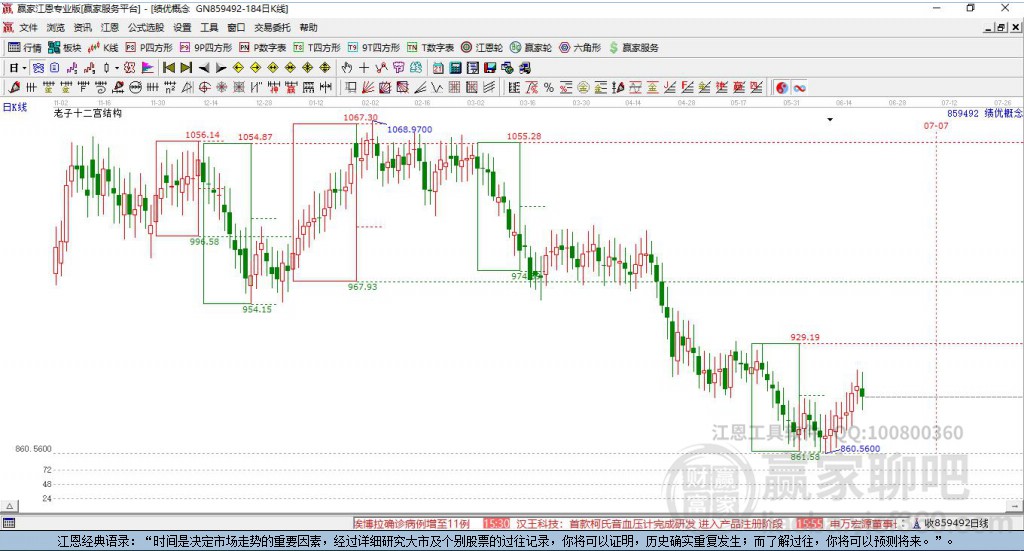Select the n² lines tool icon

coord(170,87)
